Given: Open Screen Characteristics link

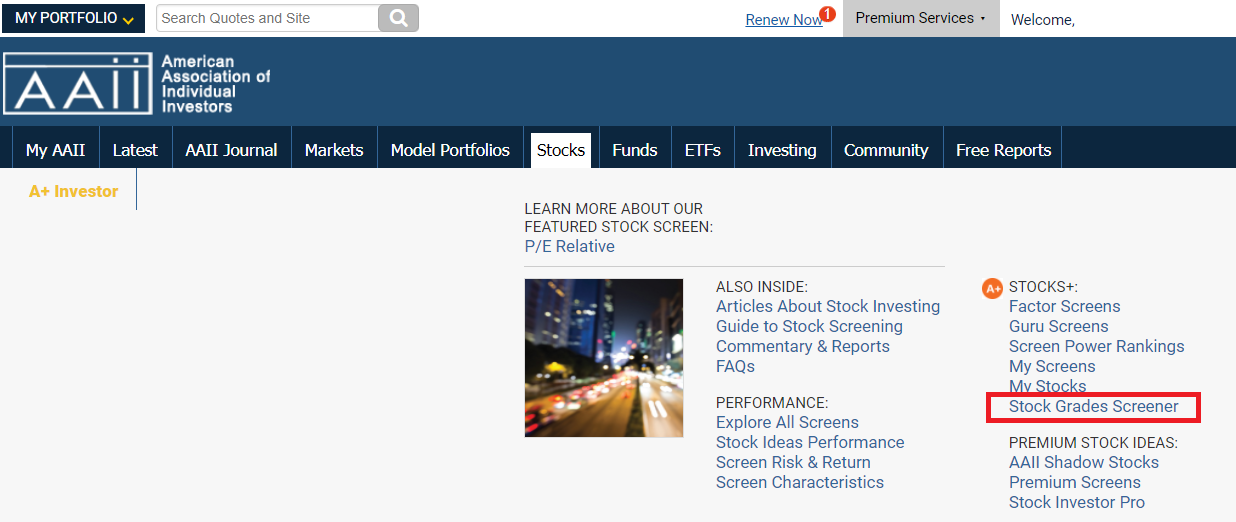Looking at the screenshot, I should pos(800,482).
